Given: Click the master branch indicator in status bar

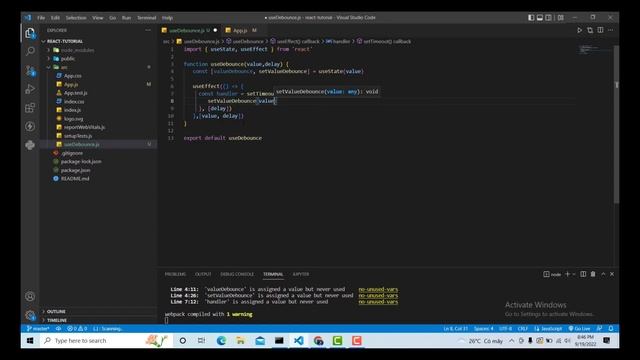Looking at the screenshot, I should point(38,329).
